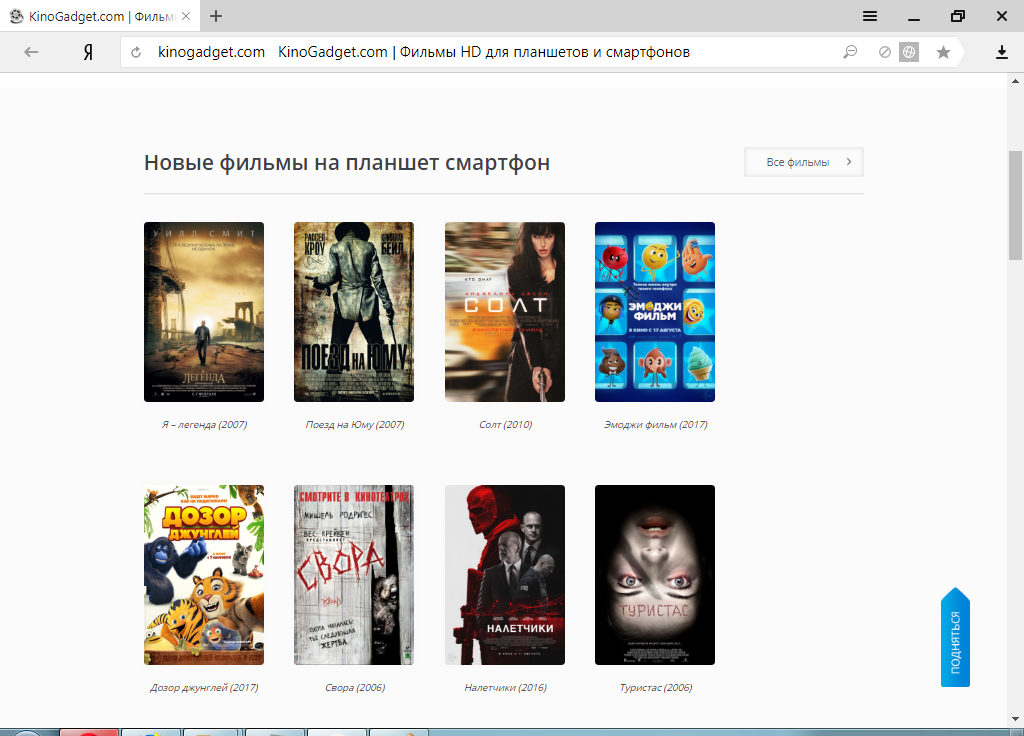Image resolution: width=1024 pixels, height=736 pixels.
Task: Open the 'Налетчики' movie poster
Action: point(505,575)
